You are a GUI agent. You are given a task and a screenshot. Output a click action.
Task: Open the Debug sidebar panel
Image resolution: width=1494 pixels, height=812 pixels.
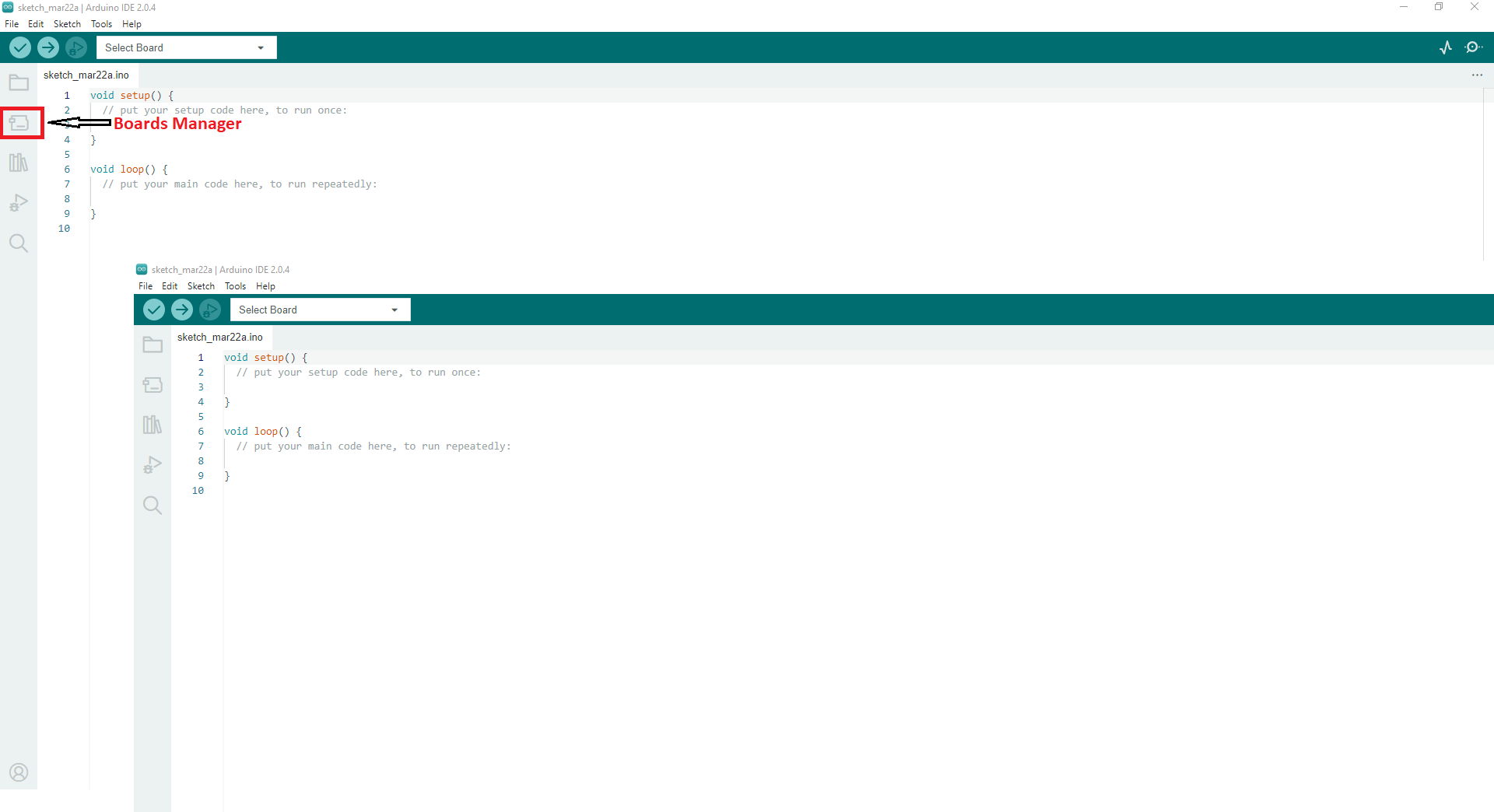tap(18, 203)
